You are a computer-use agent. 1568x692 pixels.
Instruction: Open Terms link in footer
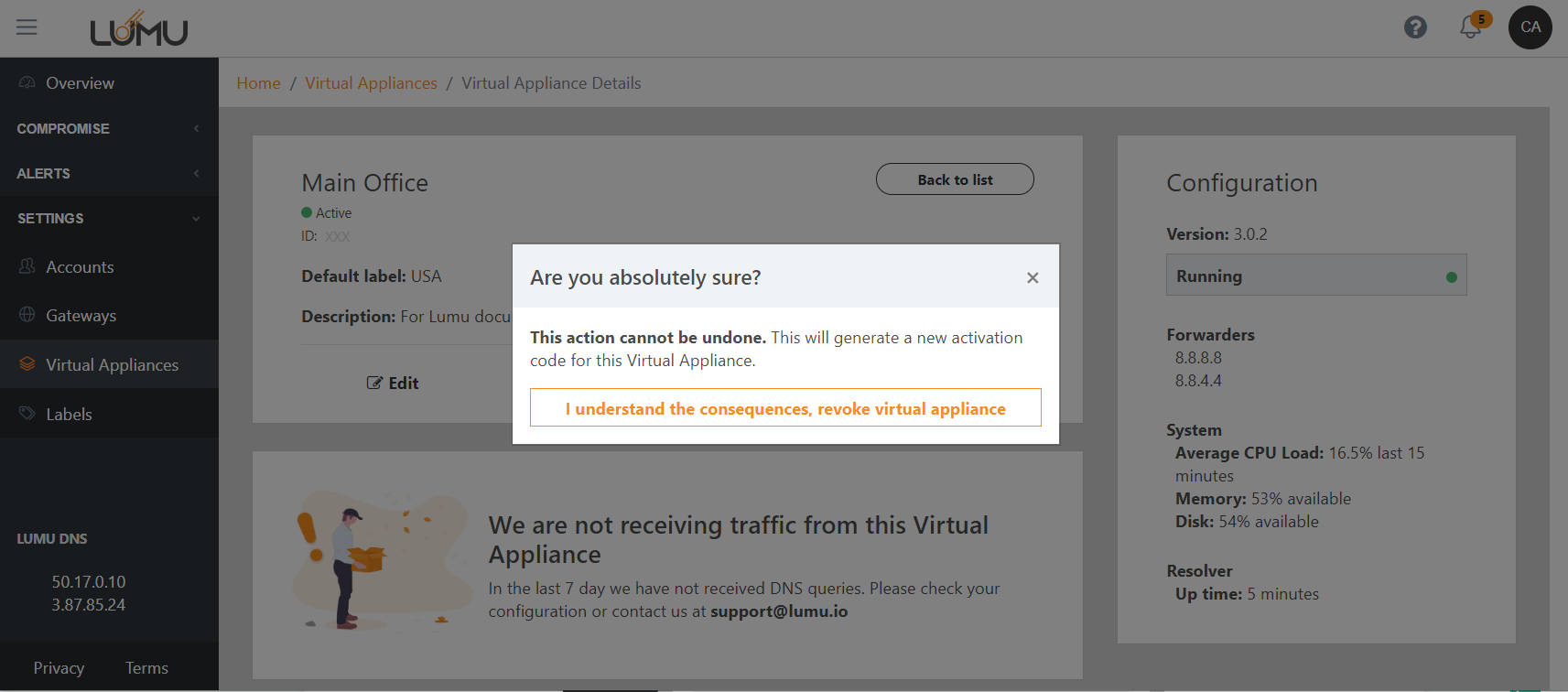pos(147,668)
